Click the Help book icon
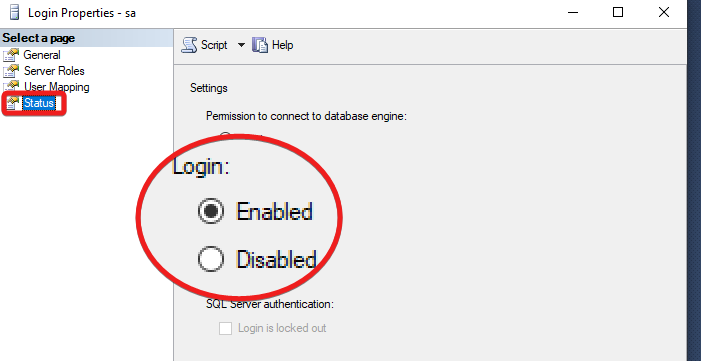Image resolution: width=701 pixels, height=361 pixels. point(260,45)
